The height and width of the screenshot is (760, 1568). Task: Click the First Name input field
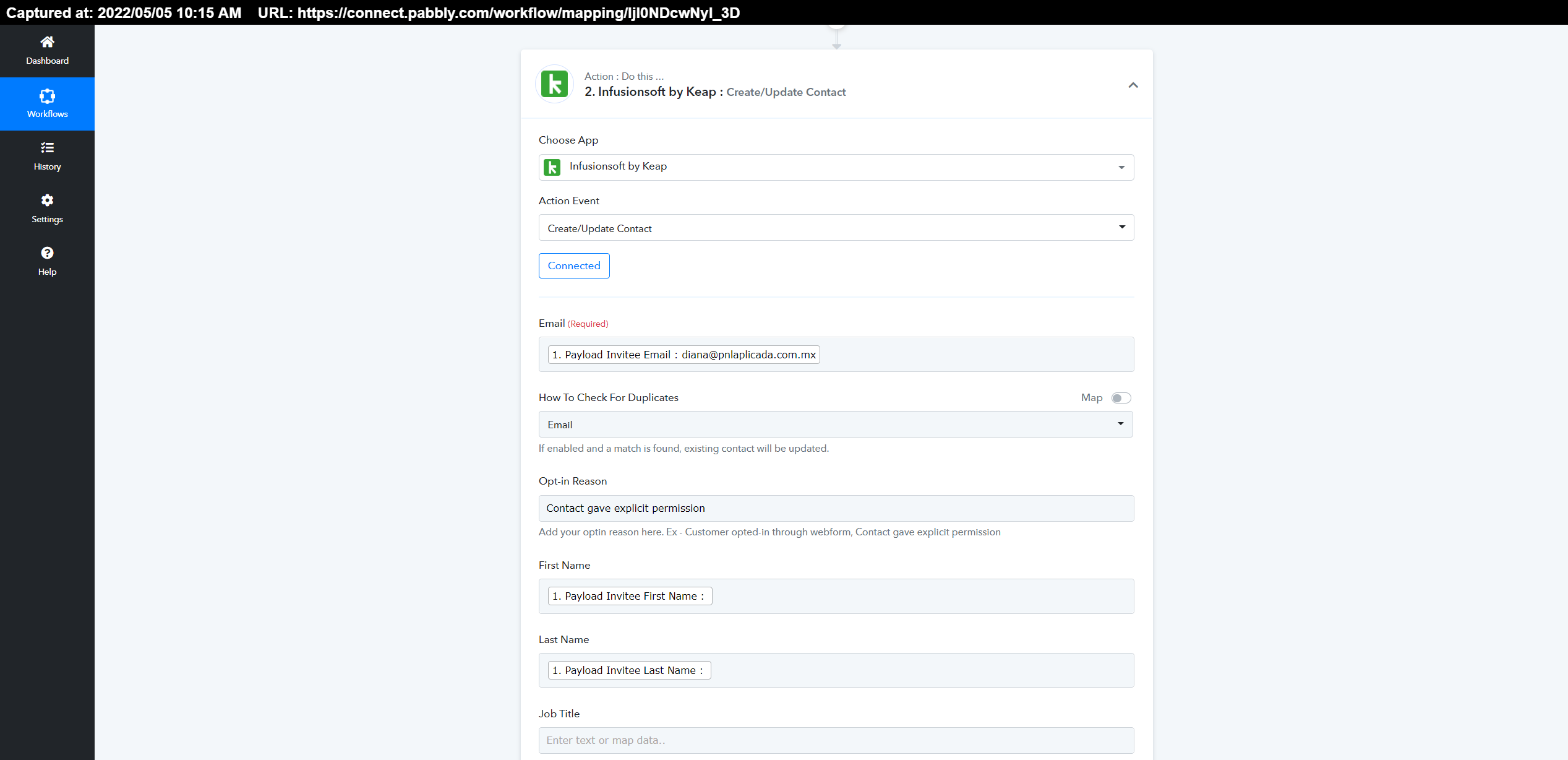click(x=836, y=596)
